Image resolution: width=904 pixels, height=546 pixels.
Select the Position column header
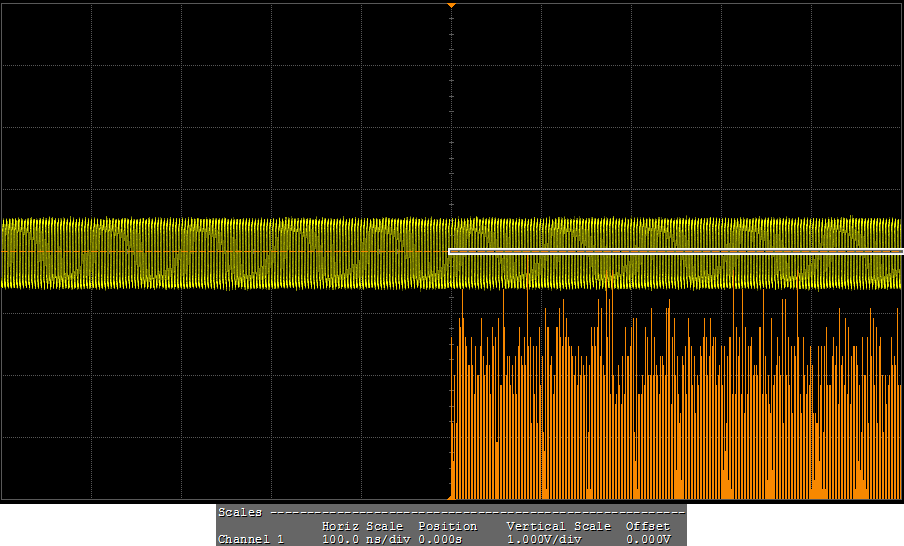pyautogui.click(x=447, y=526)
